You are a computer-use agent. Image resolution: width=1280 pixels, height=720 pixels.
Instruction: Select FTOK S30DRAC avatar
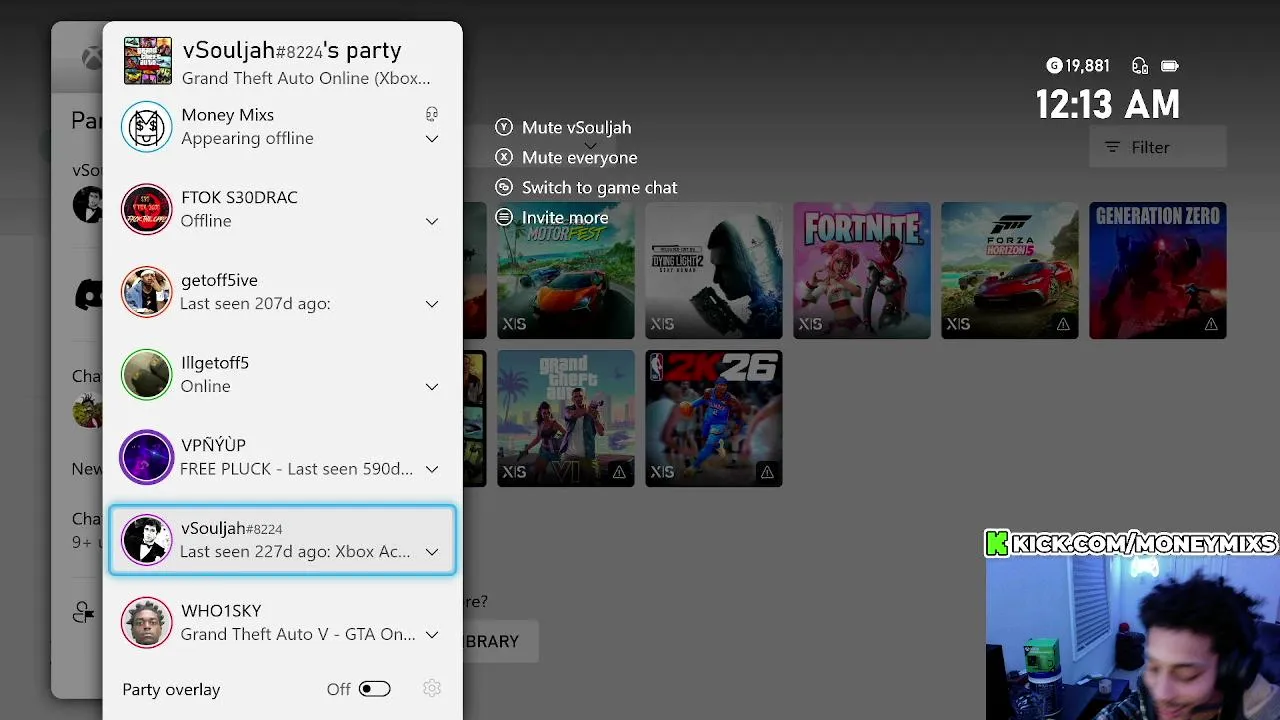tap(147, 209)
